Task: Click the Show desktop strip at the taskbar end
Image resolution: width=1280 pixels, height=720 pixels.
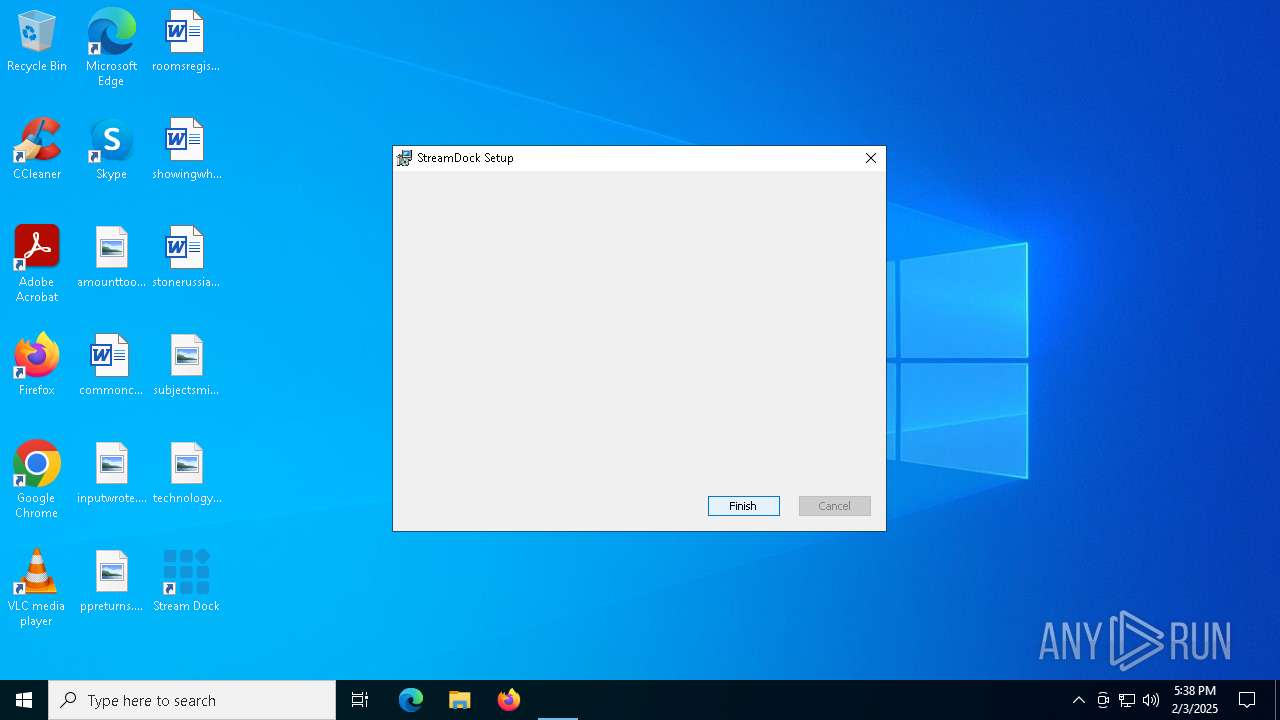Action: [1277, 700]
